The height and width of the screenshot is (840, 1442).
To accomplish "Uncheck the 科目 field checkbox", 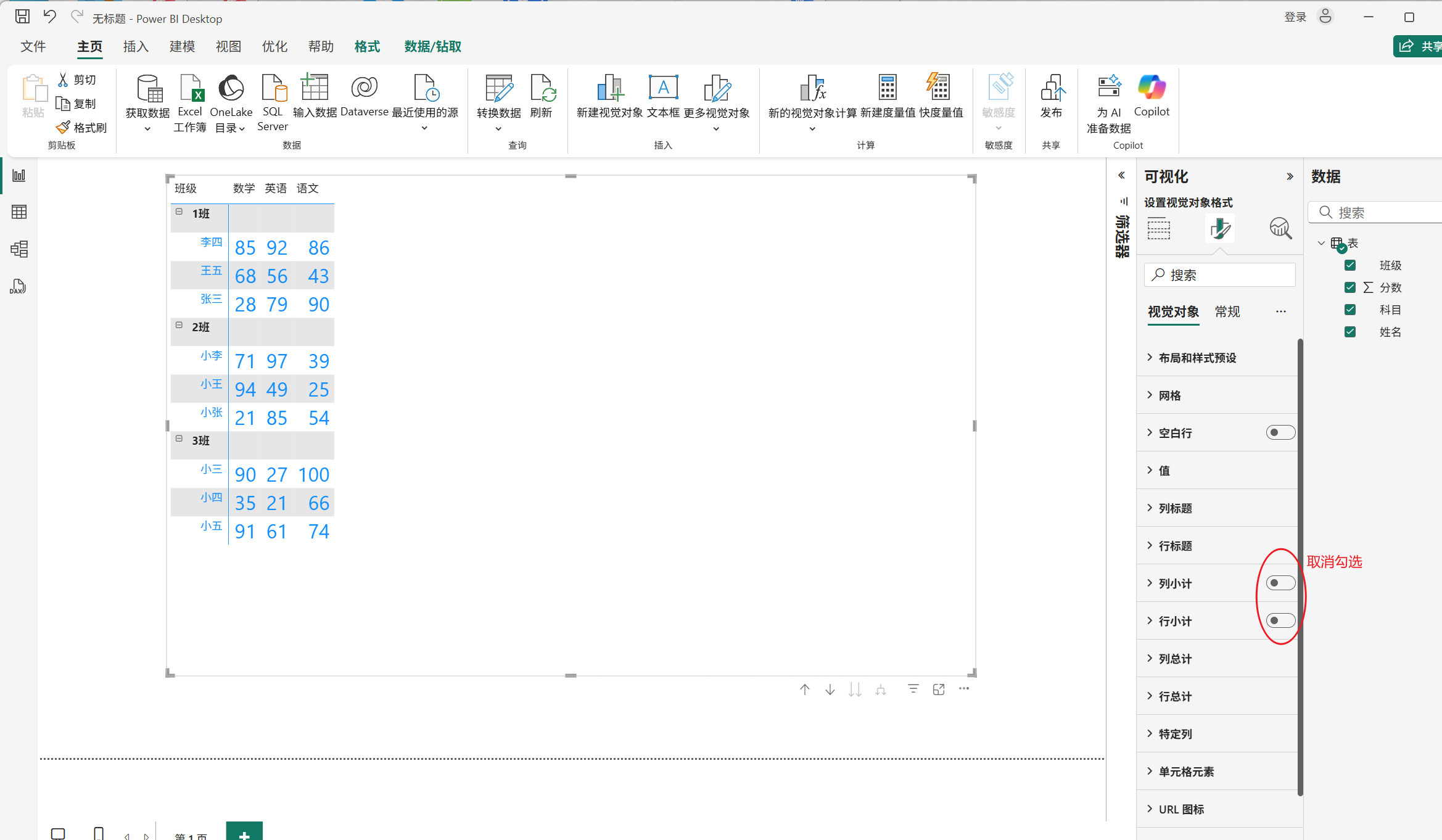I will coord(1350,310).
